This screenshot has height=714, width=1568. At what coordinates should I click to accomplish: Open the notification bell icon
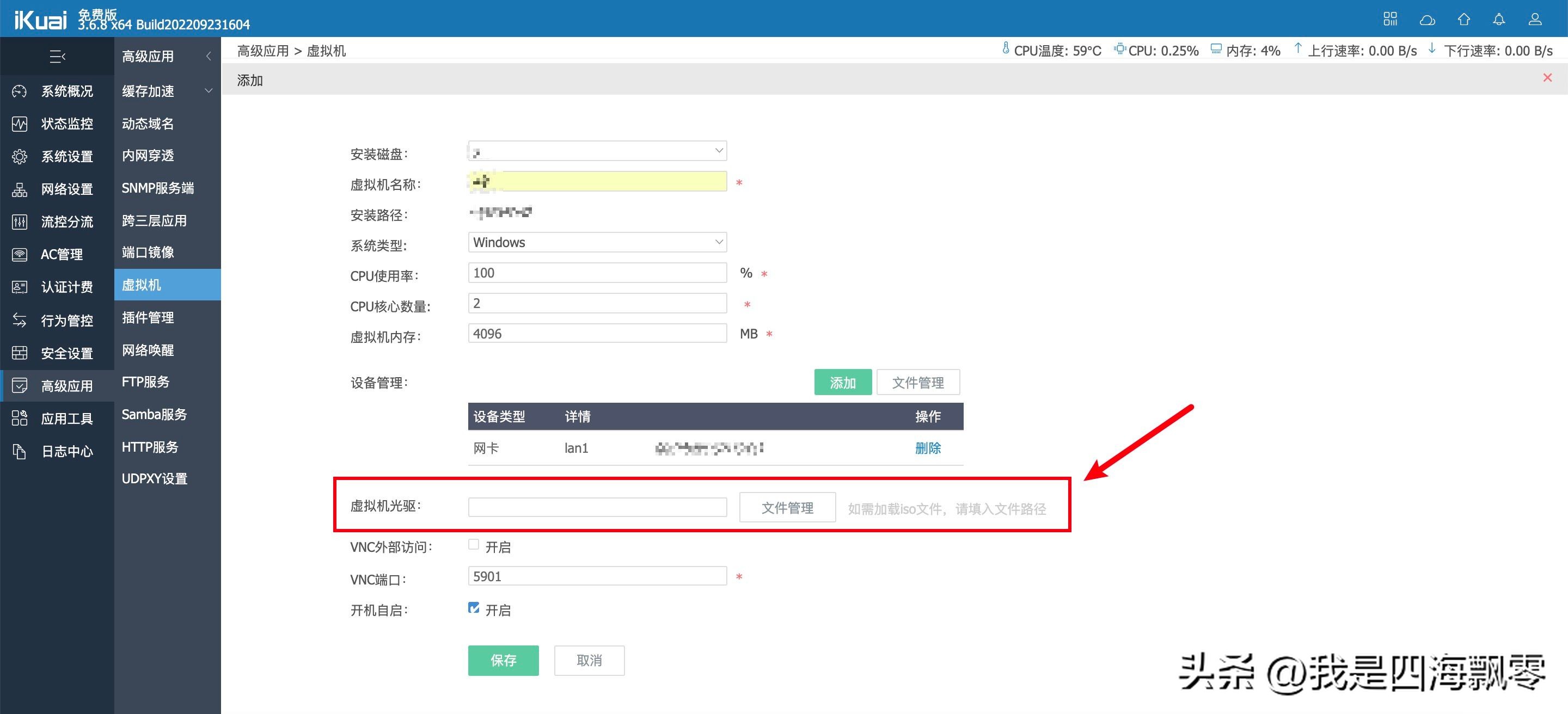point(1499,20)
